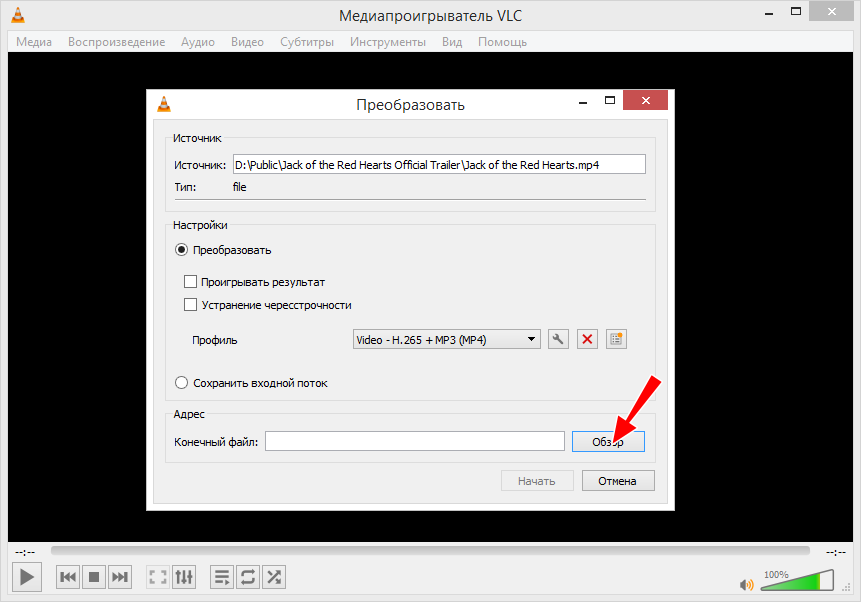Show the playlist icon
Viewport: 861px width, 602px height.
coord(222,577)
